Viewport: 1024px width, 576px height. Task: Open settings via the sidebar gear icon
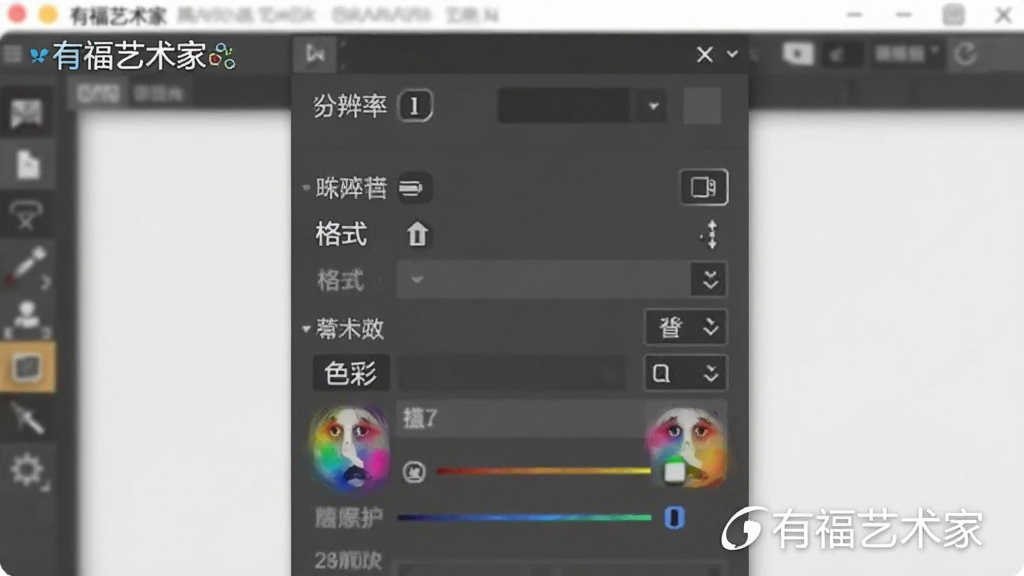click(27, 470)
